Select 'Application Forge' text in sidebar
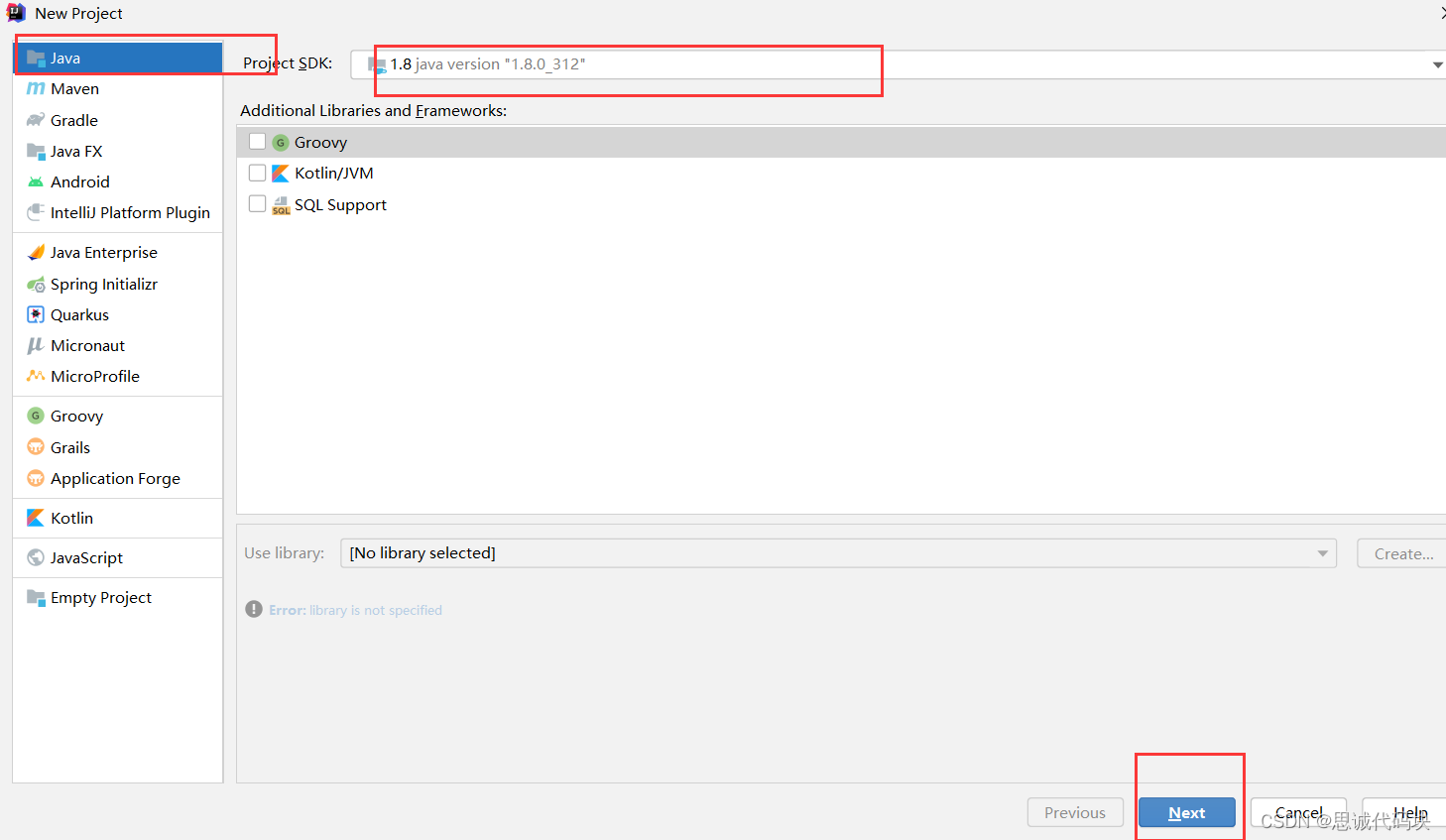This screenshot has height=840, width=1446. coord(115,479)
